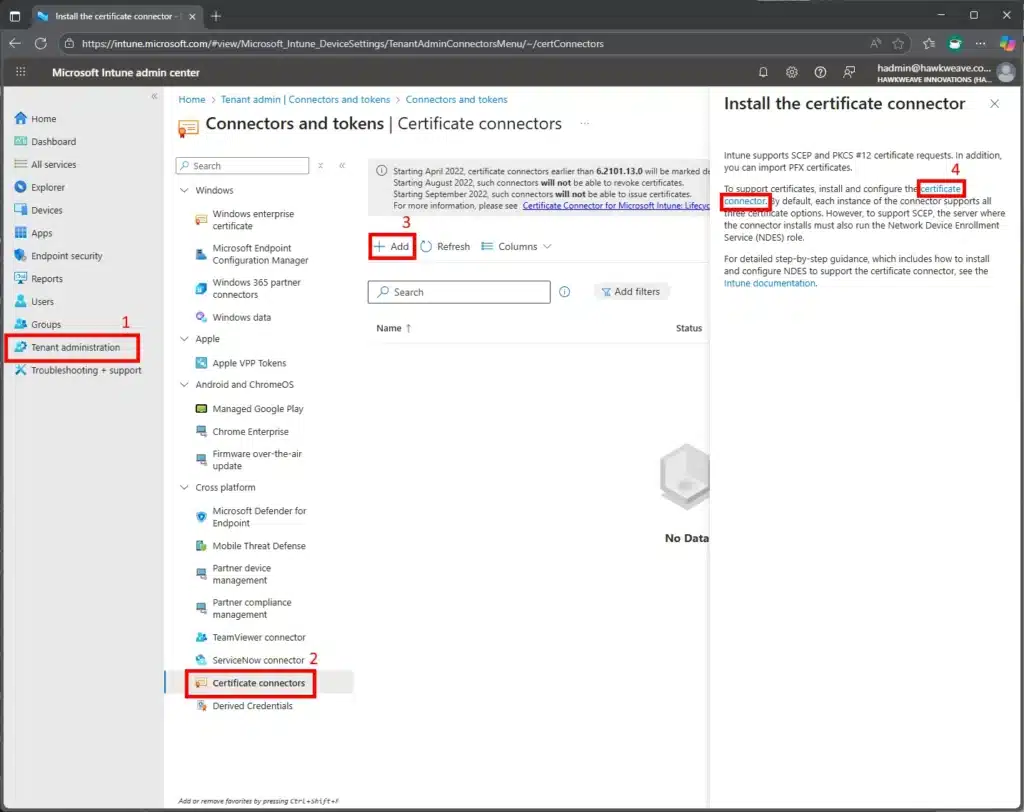
Task: Open the settings gear in header
Action: pyautogui.click(x=792, y=72)
